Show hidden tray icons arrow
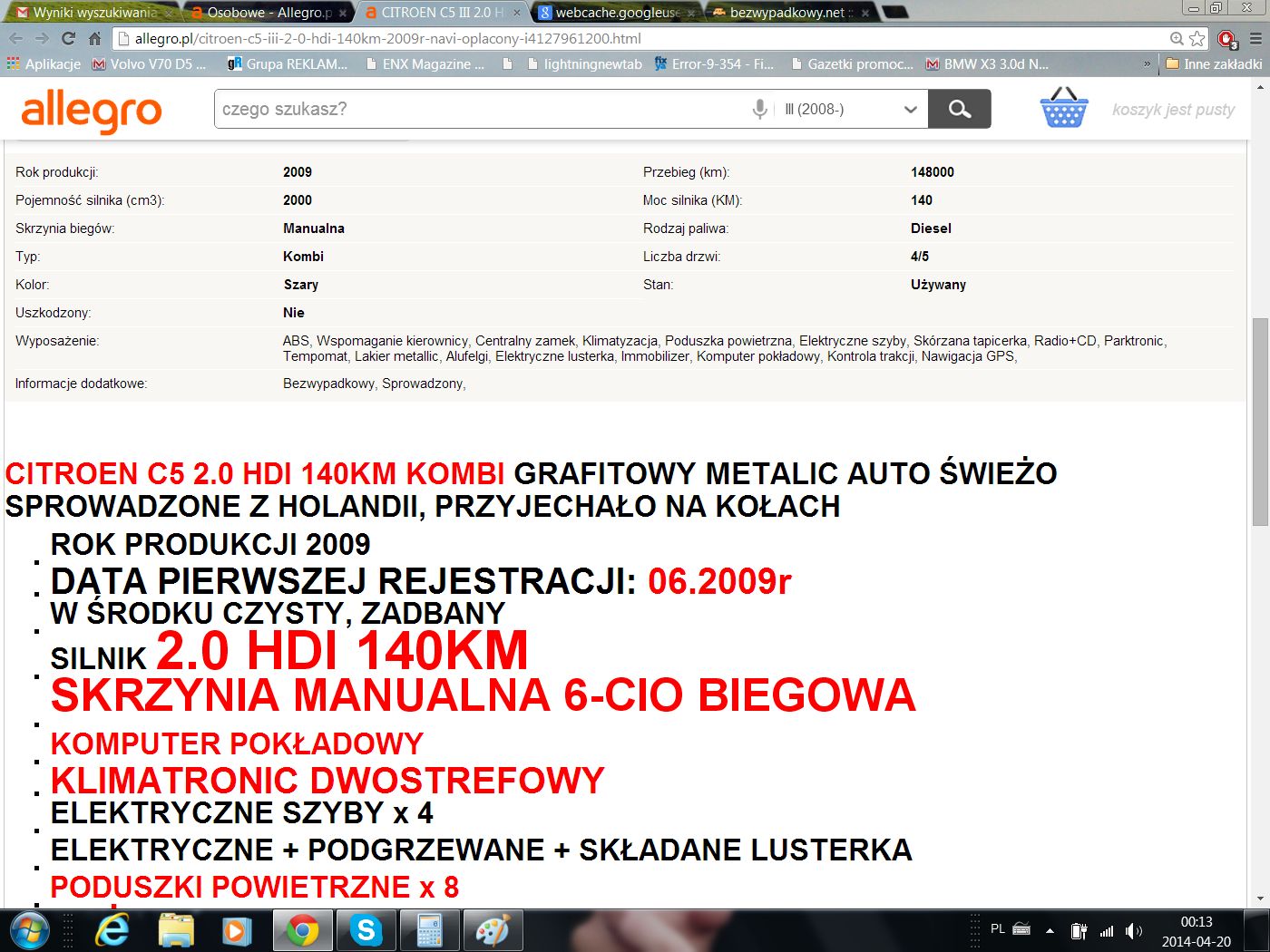This screenshot has width=1270, height=952. coord(1050,931)
